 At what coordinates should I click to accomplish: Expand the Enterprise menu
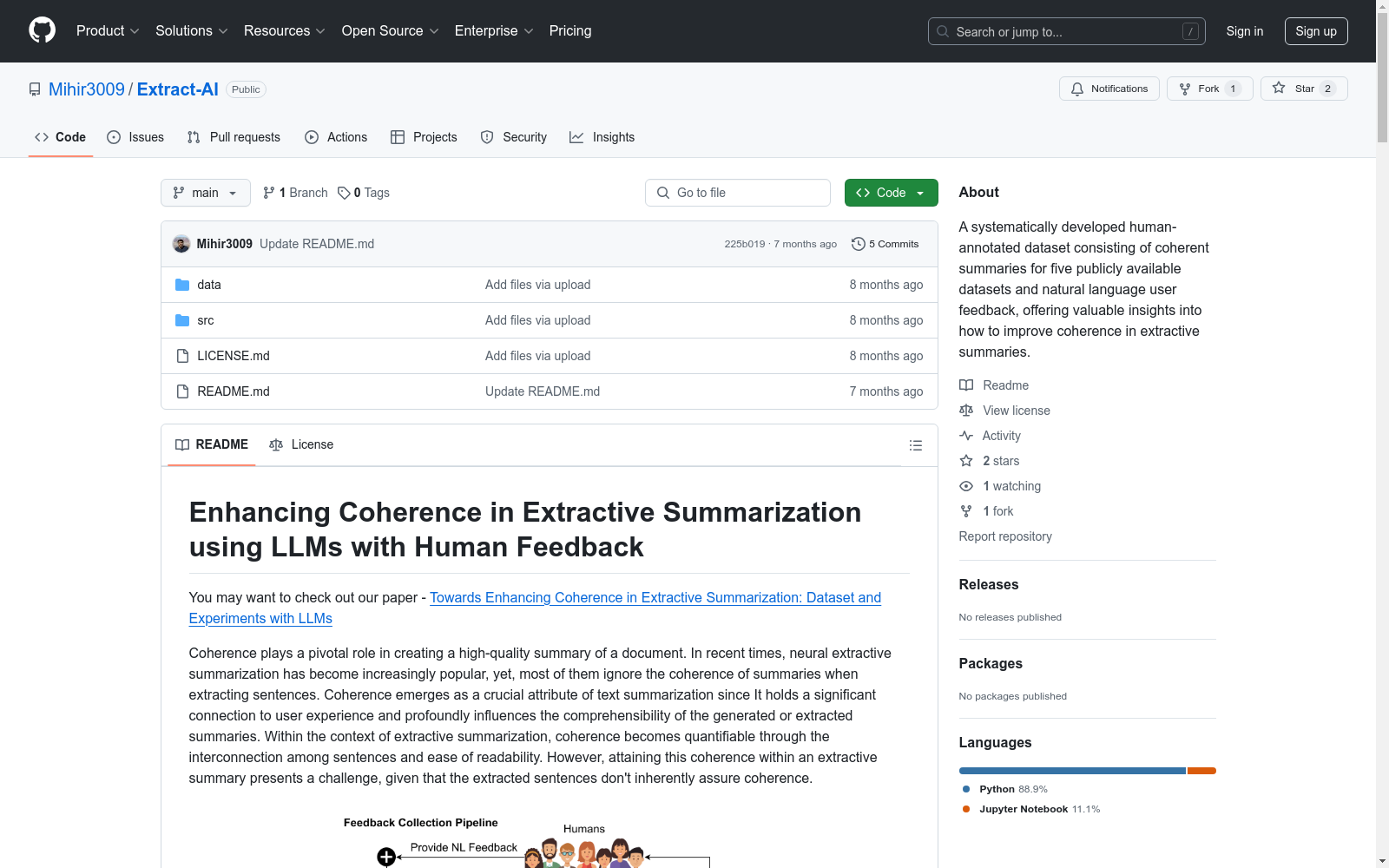point(494,31)
